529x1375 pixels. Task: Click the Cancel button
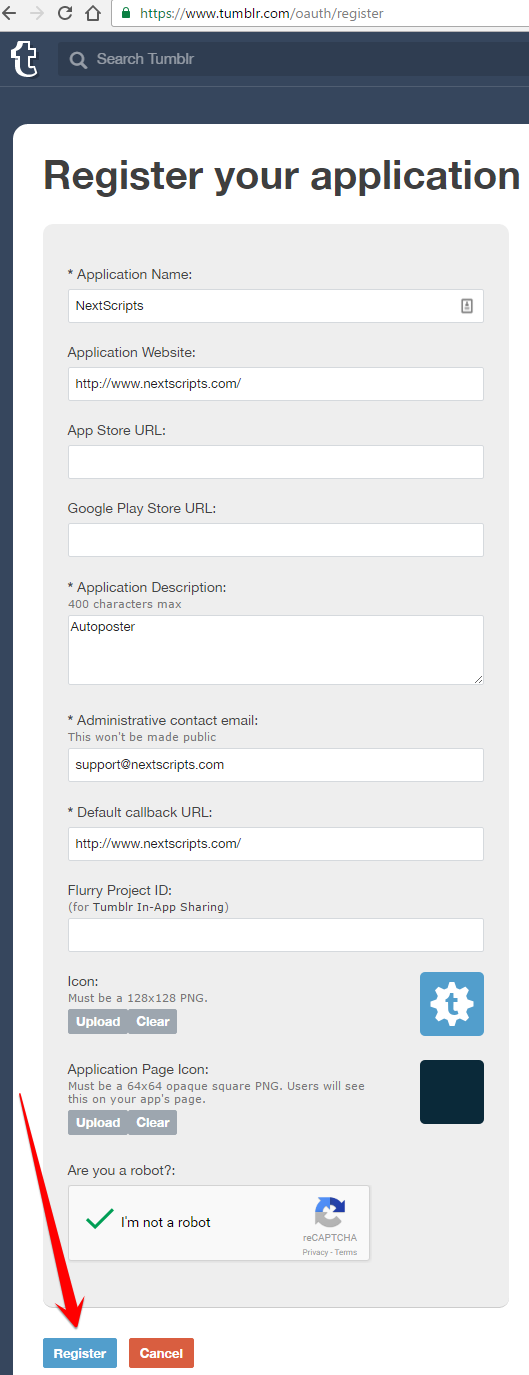[x=161, y=1353]
